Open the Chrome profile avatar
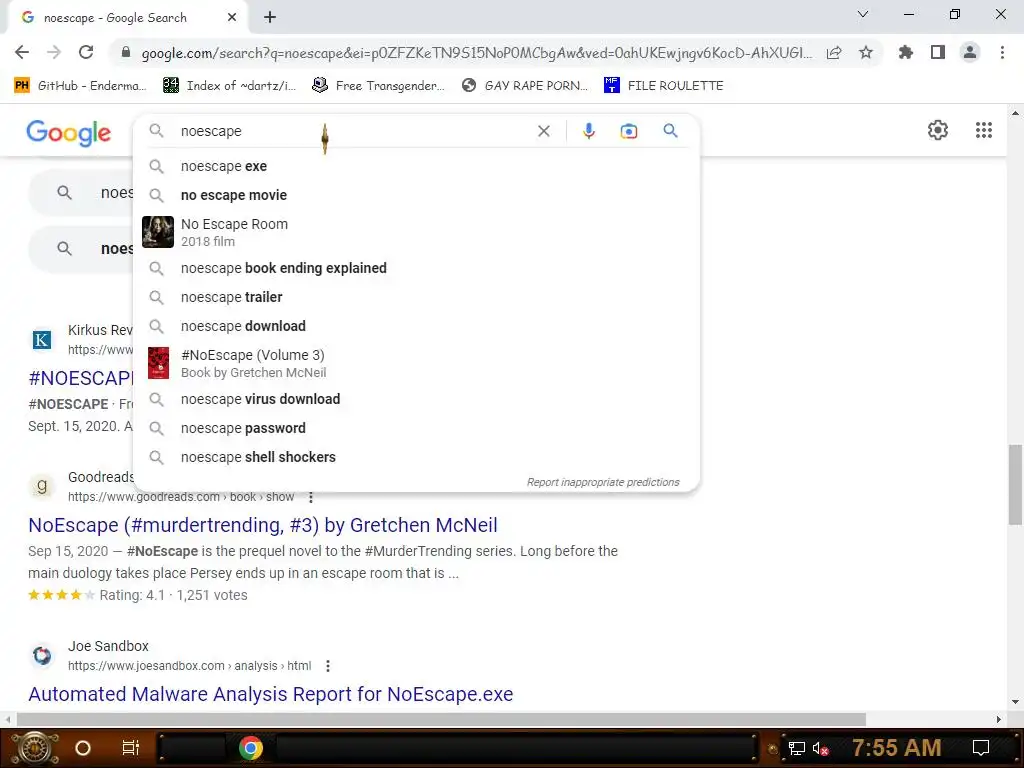Image resolution: width=1024 pixels, height=768 pixels. 970,52
